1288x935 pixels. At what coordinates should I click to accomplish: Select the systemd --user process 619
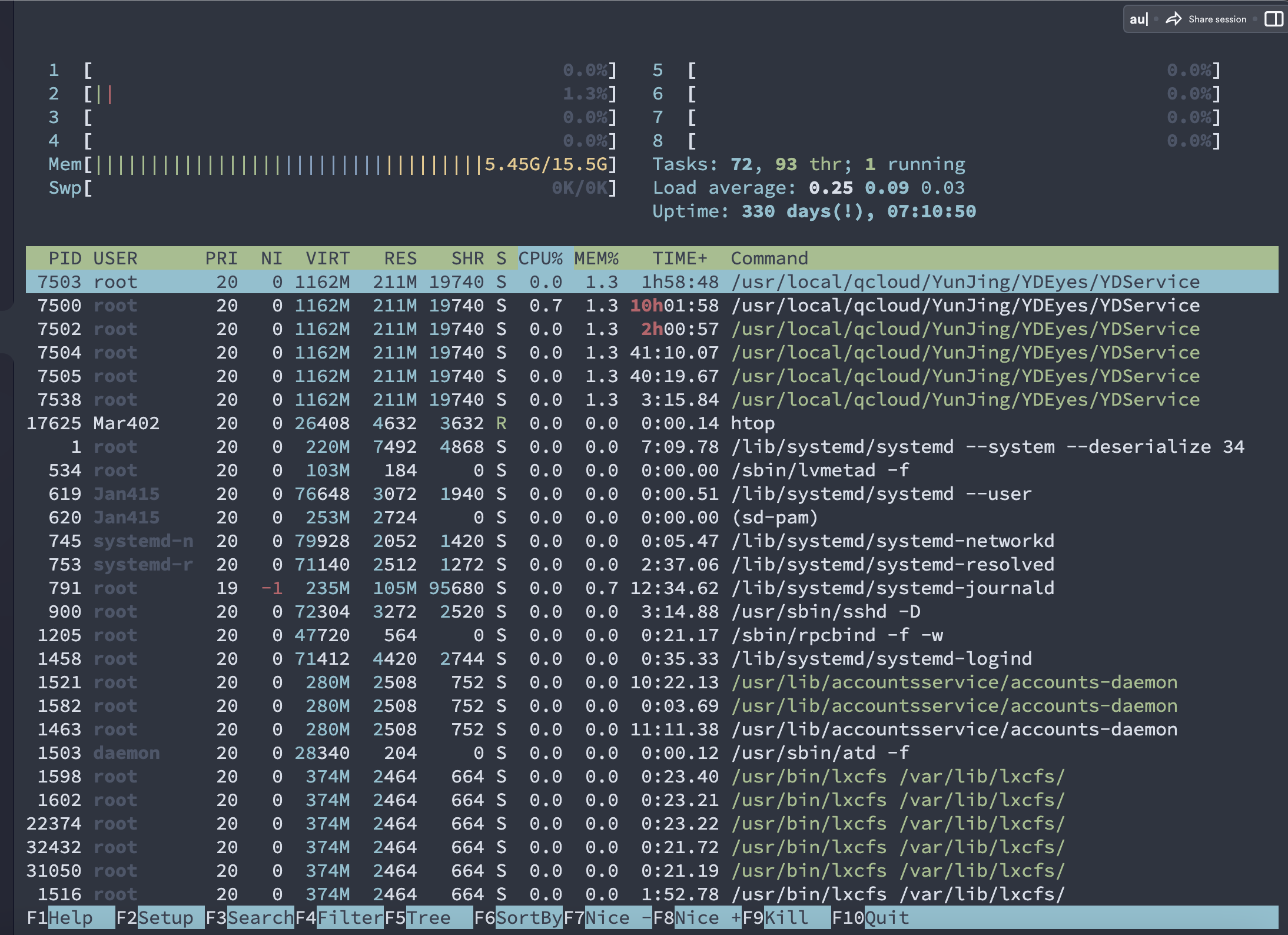tap(652, 493)
